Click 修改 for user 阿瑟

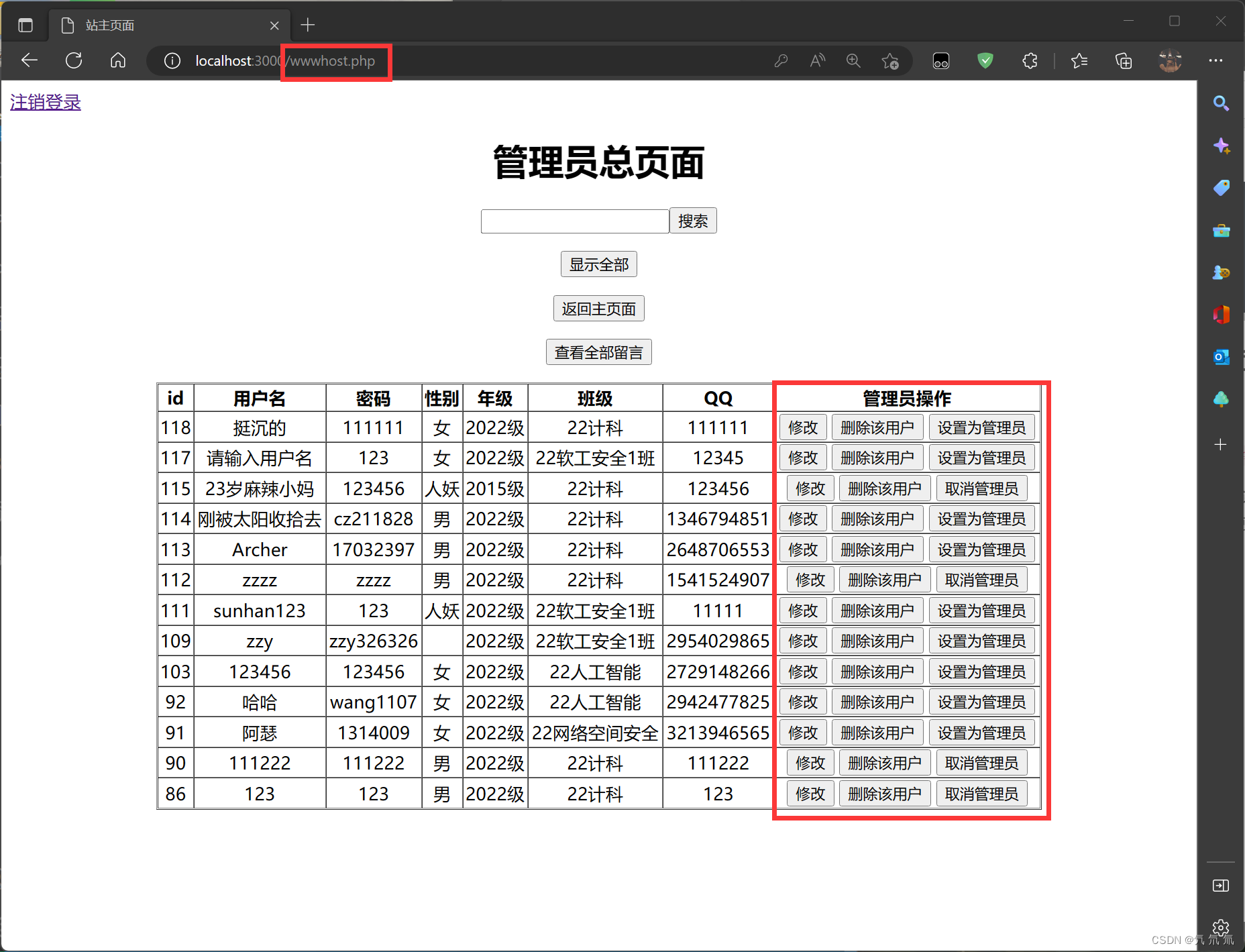[x=803, y=733]
